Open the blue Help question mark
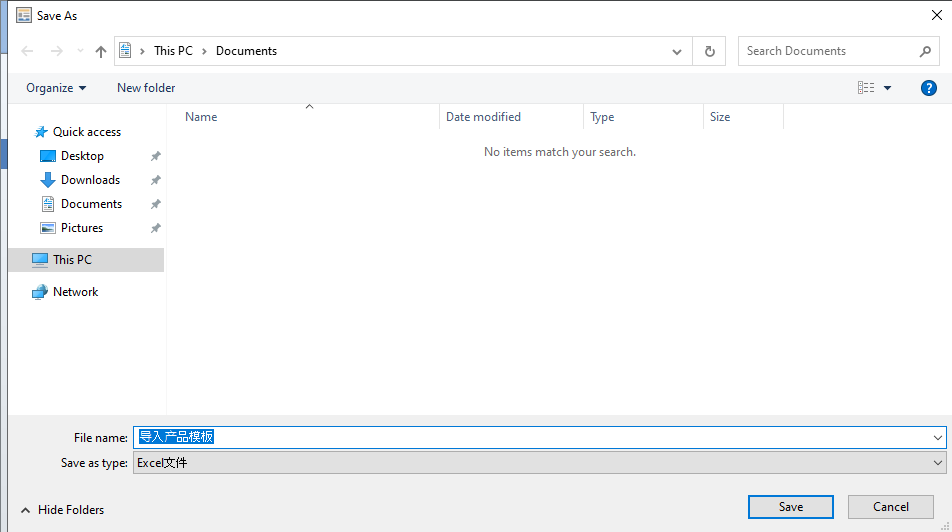The width and height of the screenshot is (952, 532). click(928, 88)
